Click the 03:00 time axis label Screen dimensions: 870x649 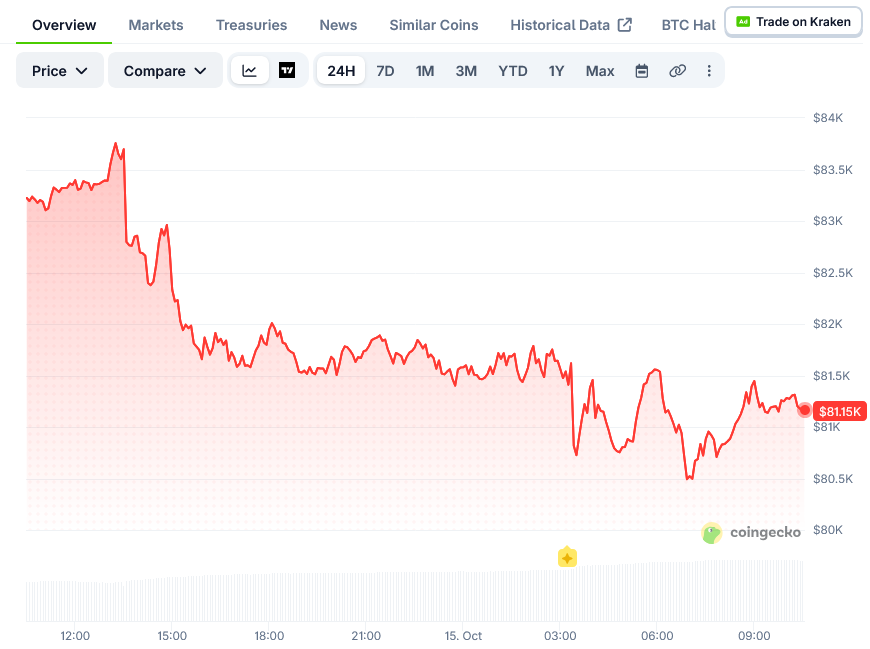pyautogui.click(x=560, y=636)
